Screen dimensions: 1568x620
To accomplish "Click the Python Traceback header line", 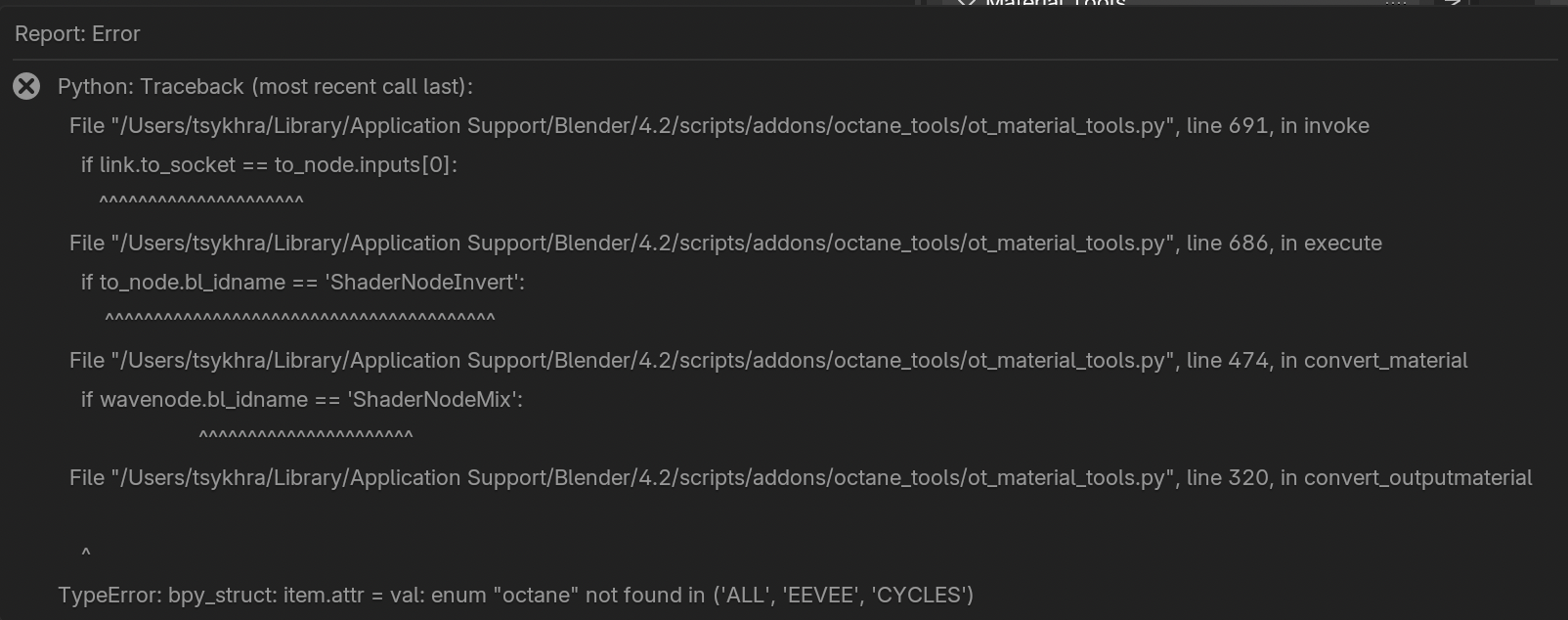I will click(x=265, y=87).
